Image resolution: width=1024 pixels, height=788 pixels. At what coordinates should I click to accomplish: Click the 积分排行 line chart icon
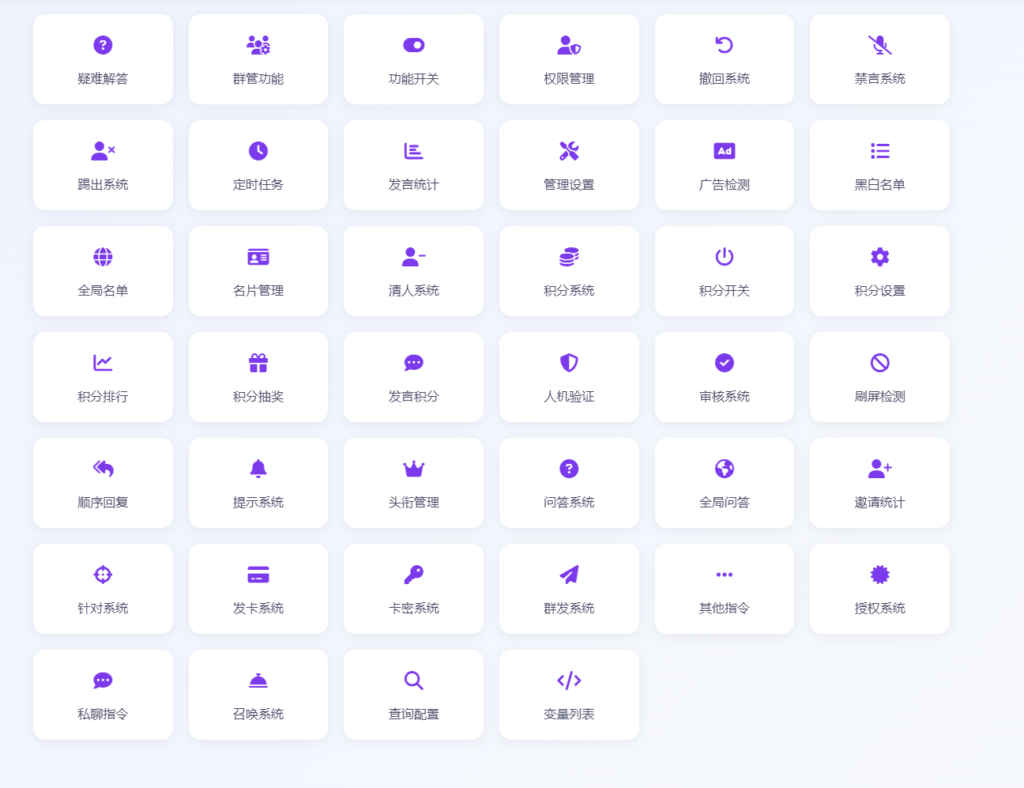[103, 362]
